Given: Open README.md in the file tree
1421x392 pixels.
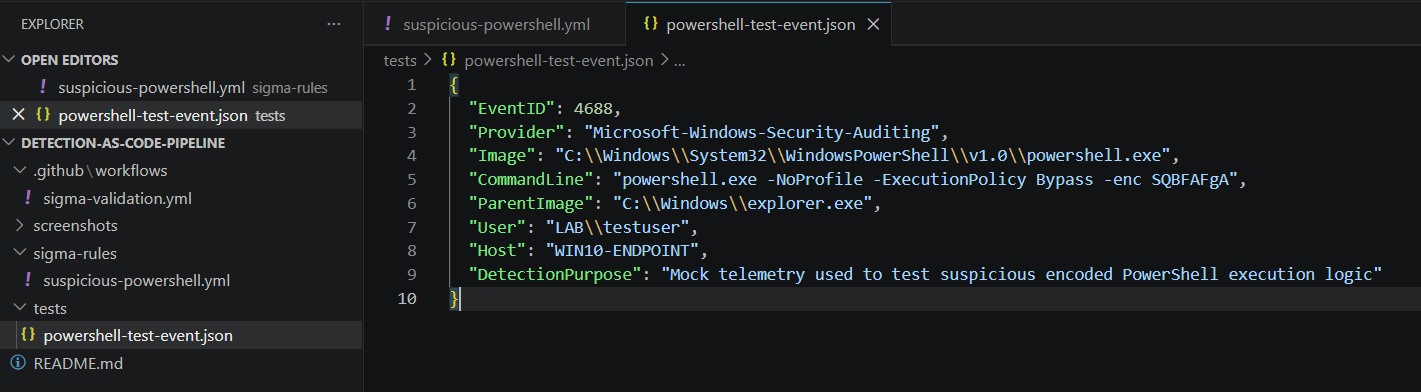Looking at the screenshot, I should 78,364.
